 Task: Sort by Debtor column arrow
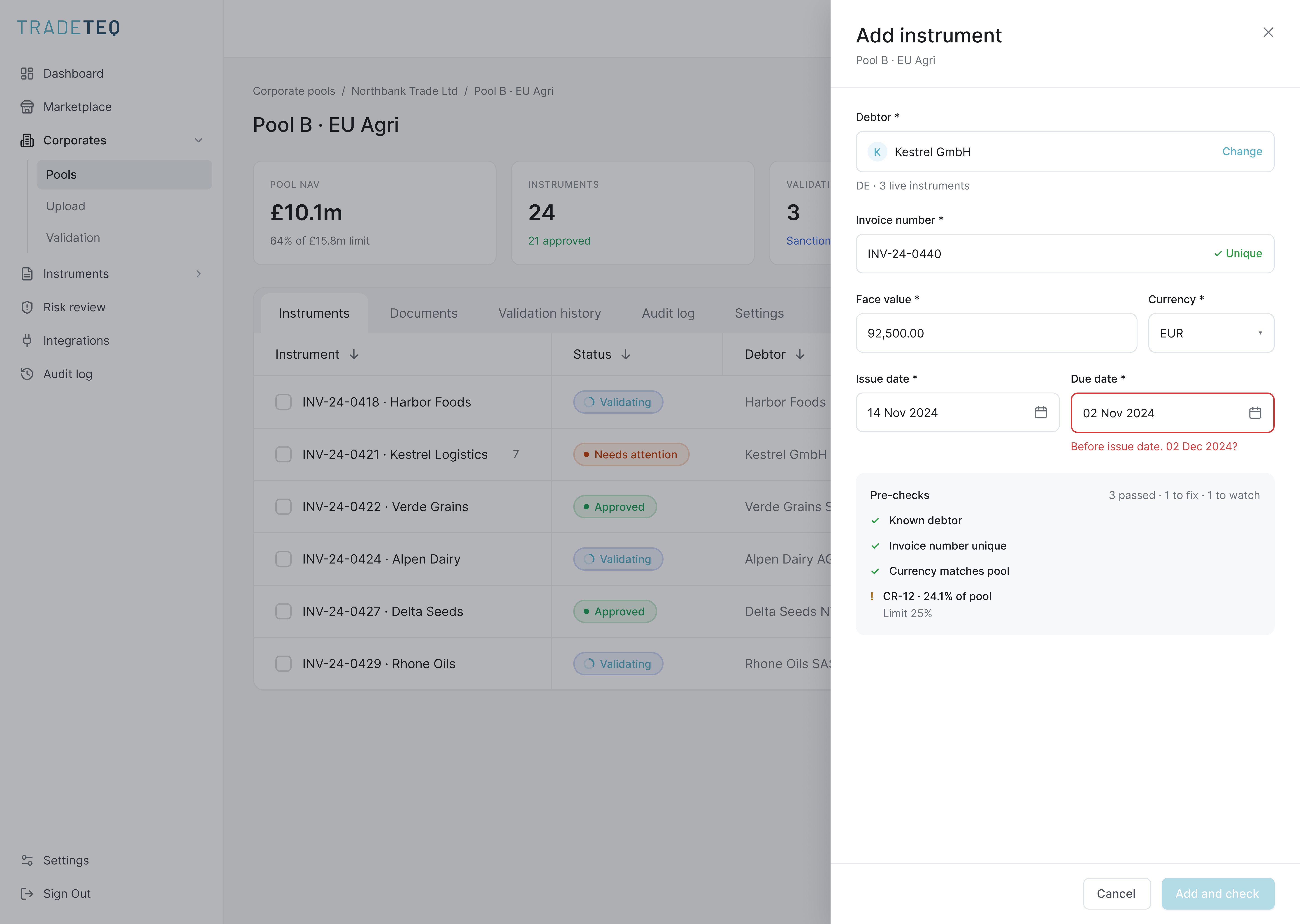[x=800, y=354]
